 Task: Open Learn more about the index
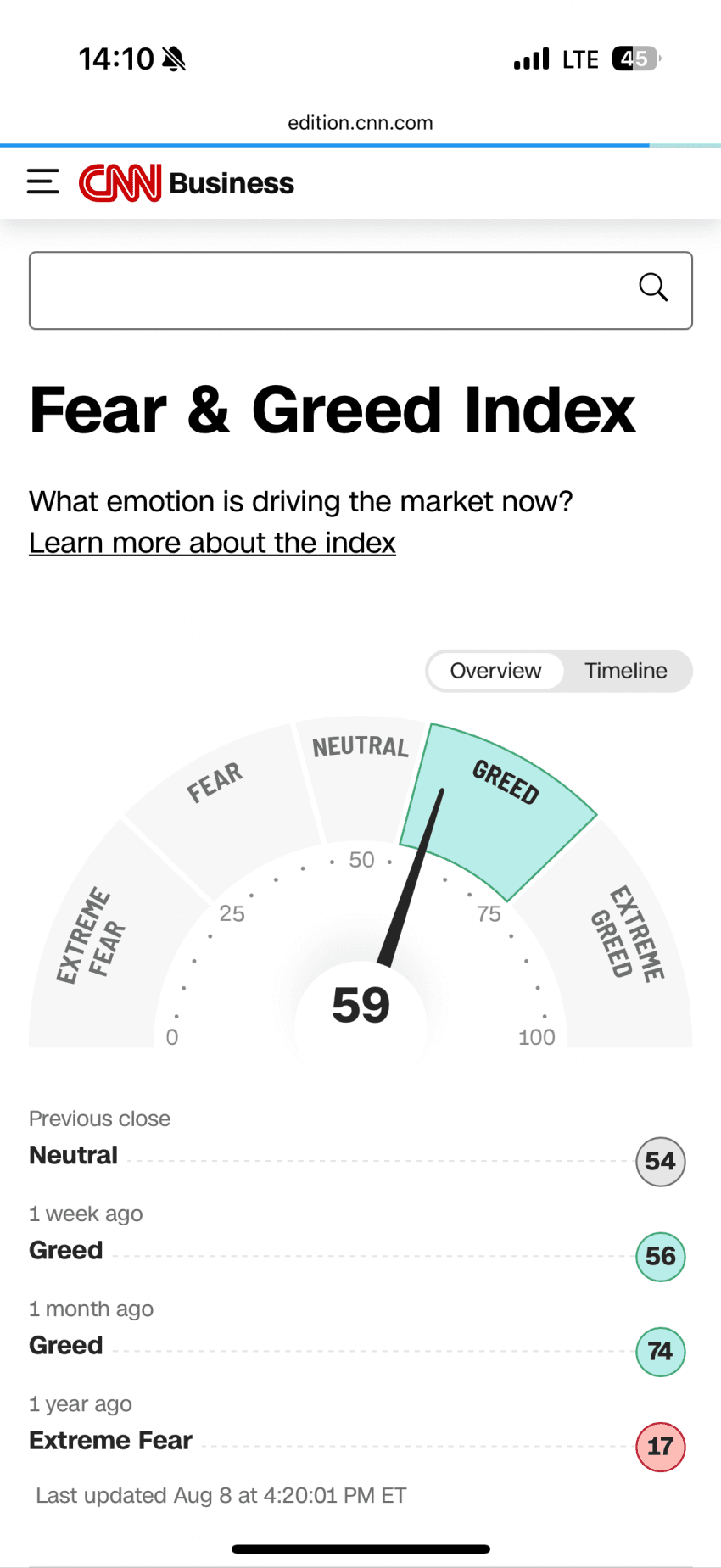pyautogui.click(x=212, y=543)
